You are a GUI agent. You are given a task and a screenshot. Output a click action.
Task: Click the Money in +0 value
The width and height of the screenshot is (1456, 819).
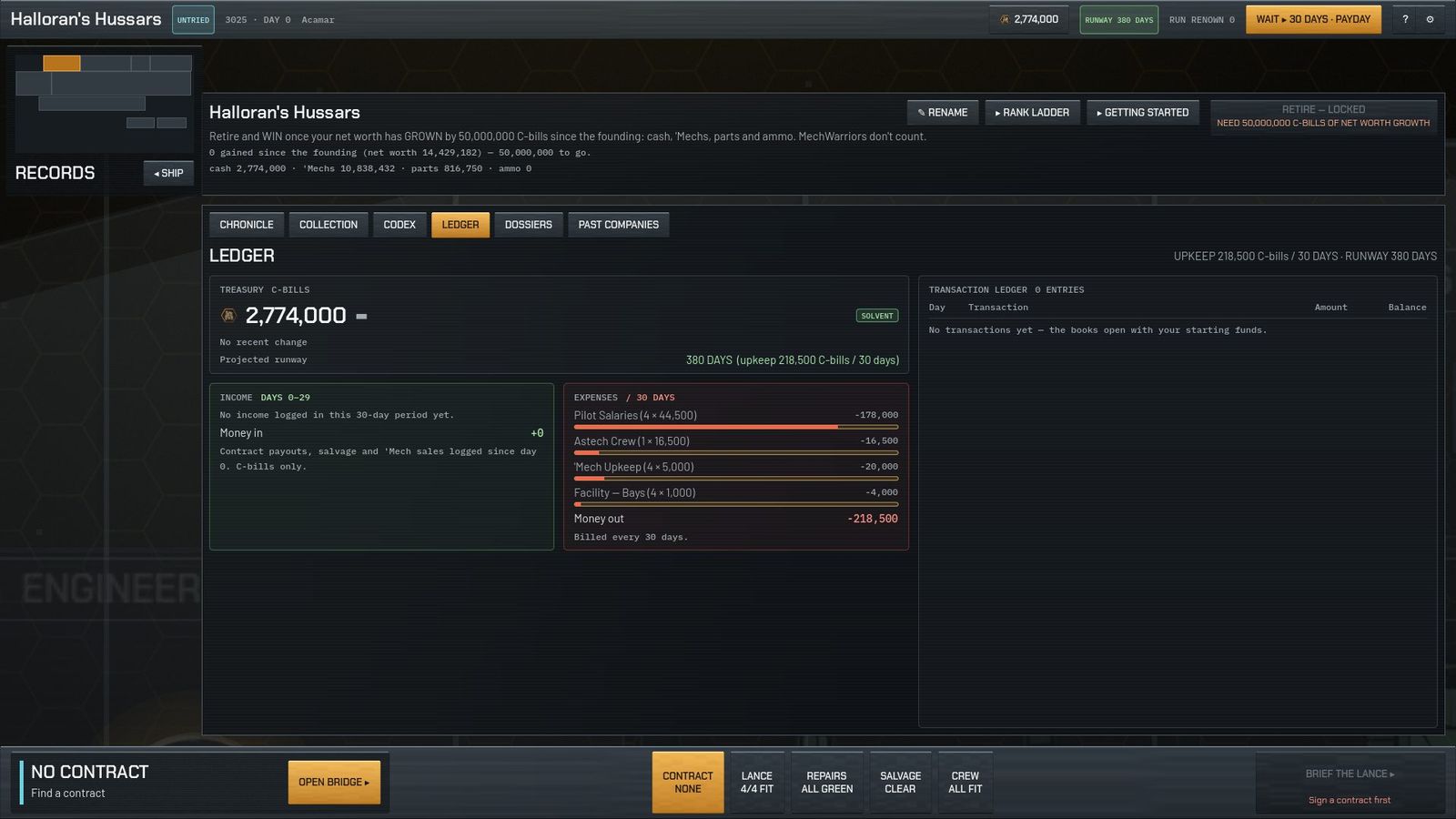537,433
